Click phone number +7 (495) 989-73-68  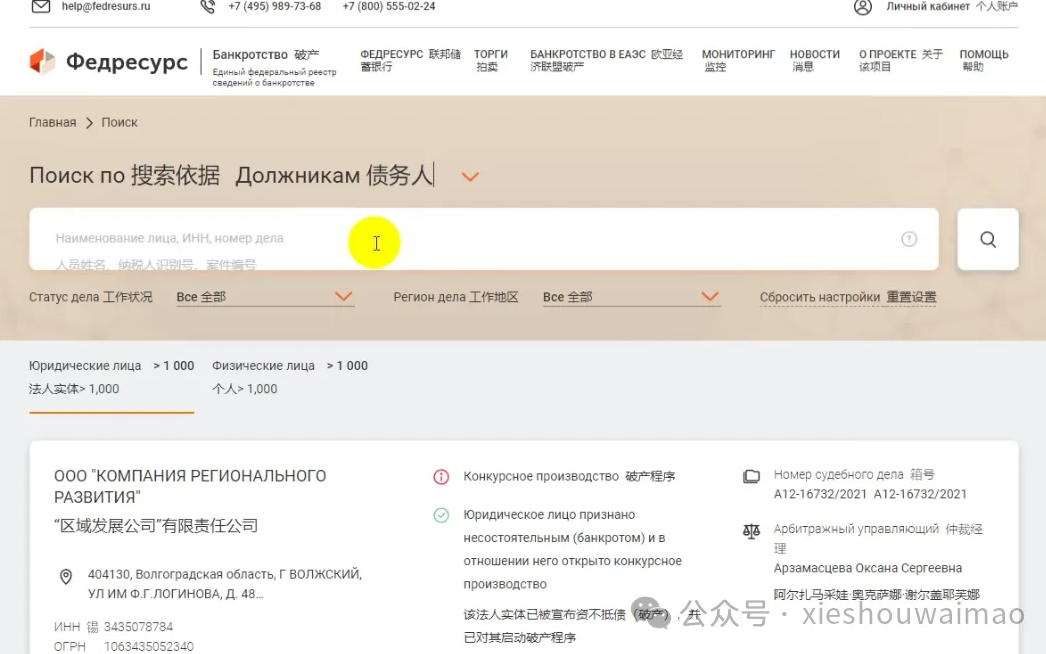(x=275, y=7)
